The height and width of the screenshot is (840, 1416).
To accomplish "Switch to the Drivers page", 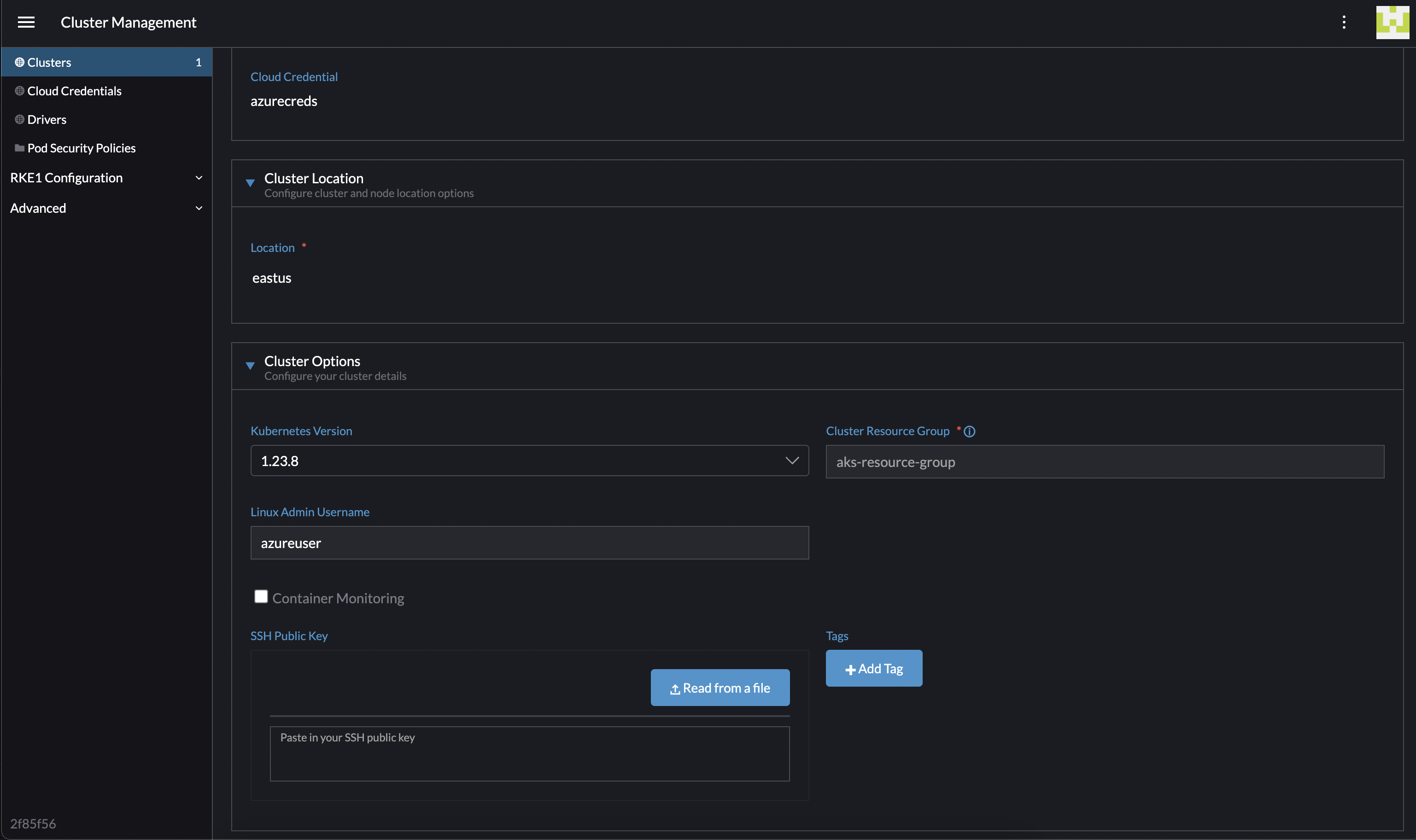I will coord(47,119).
